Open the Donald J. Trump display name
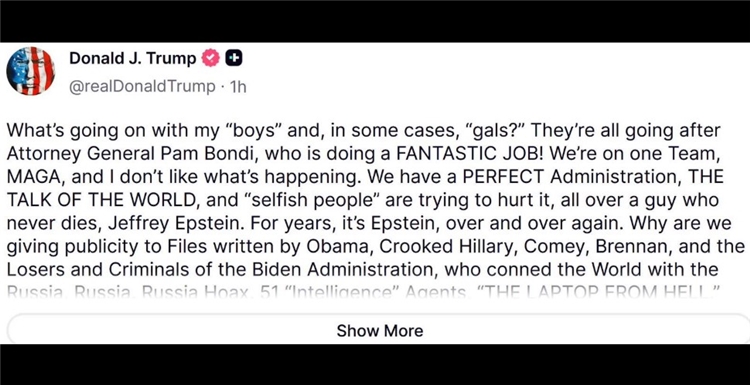750x385 pixels. (133, 58)
